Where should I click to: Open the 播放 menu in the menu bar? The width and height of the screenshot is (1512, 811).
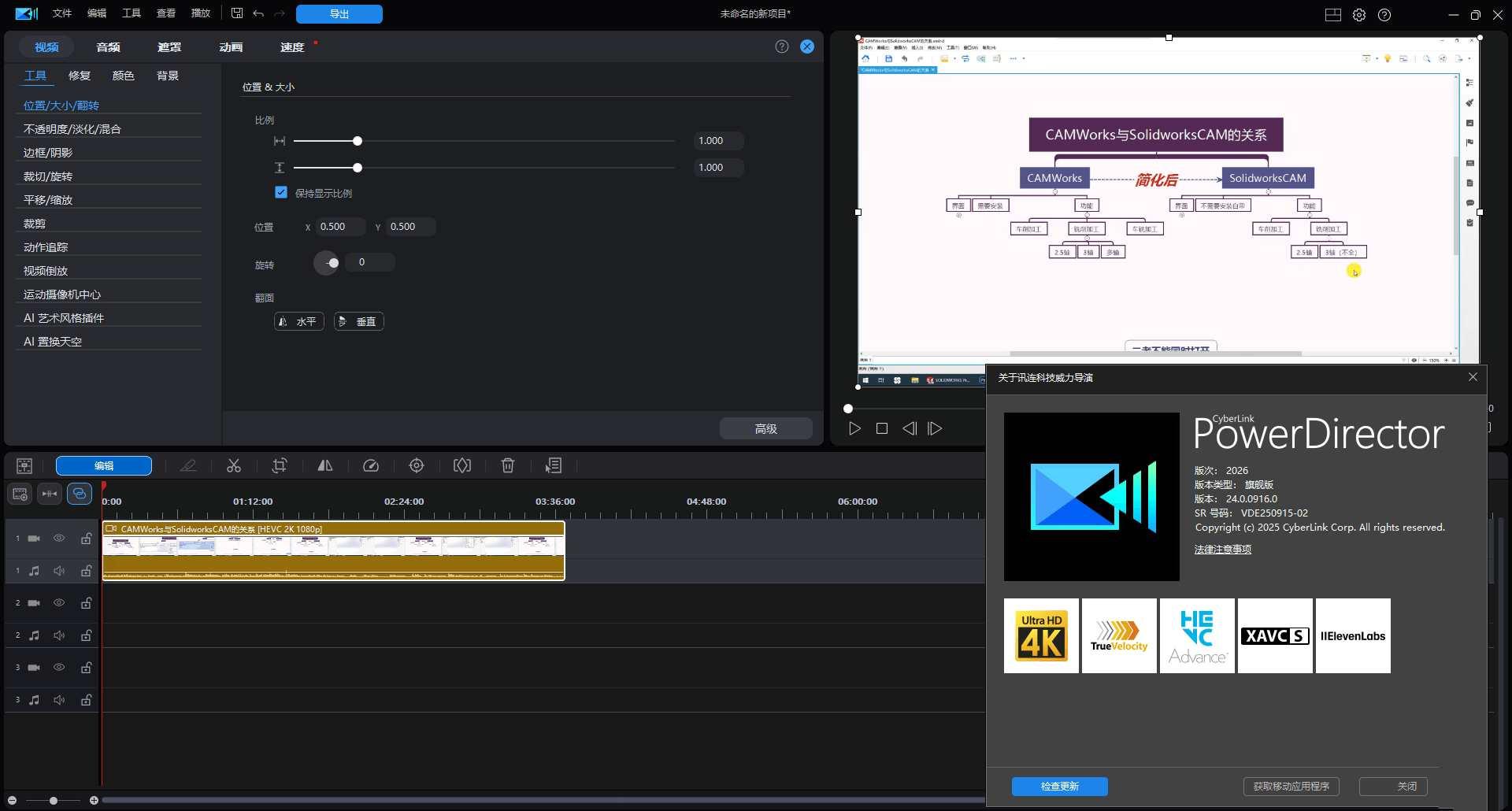coord(199,13)
